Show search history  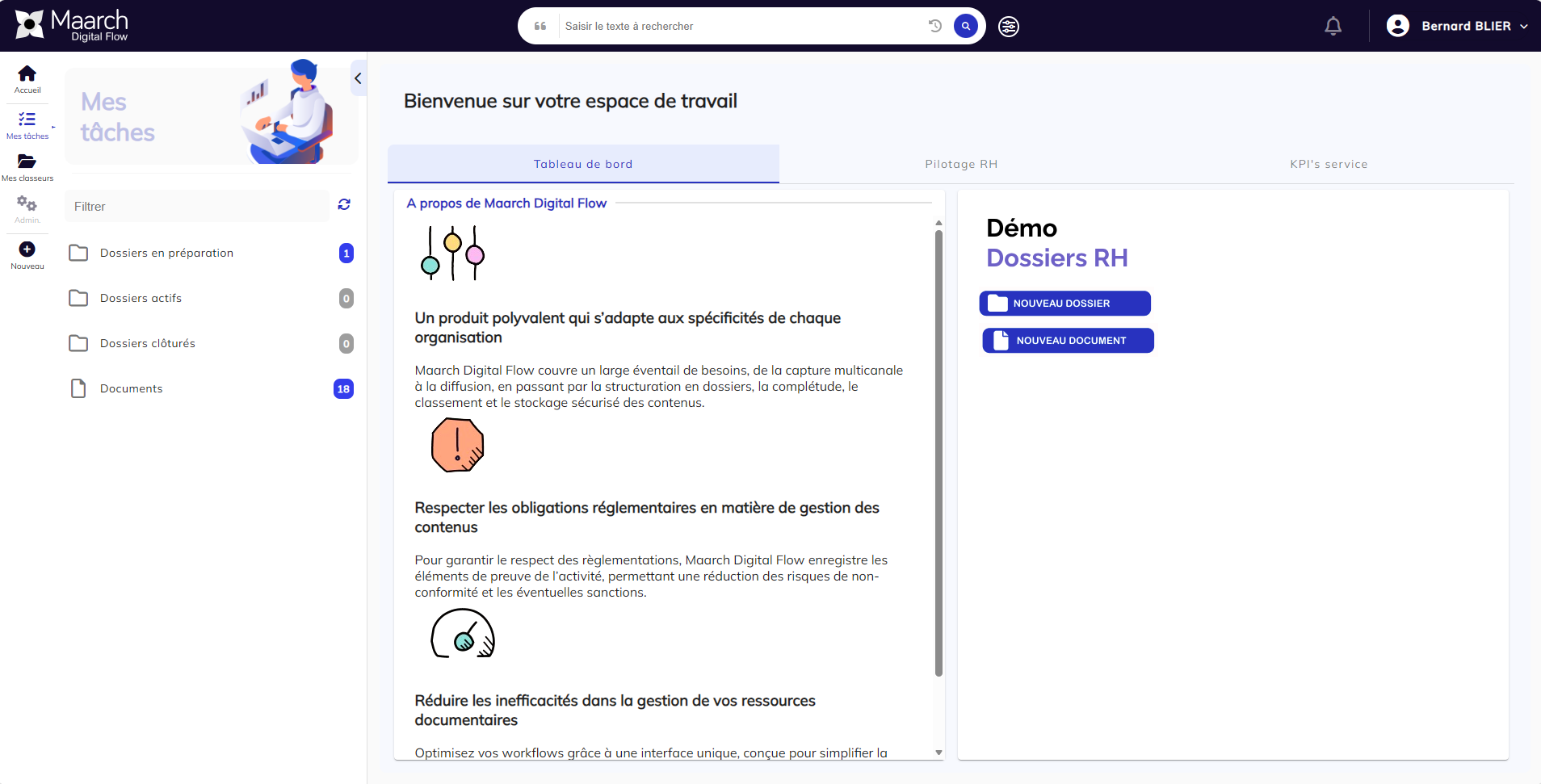[x=935, y=26]
